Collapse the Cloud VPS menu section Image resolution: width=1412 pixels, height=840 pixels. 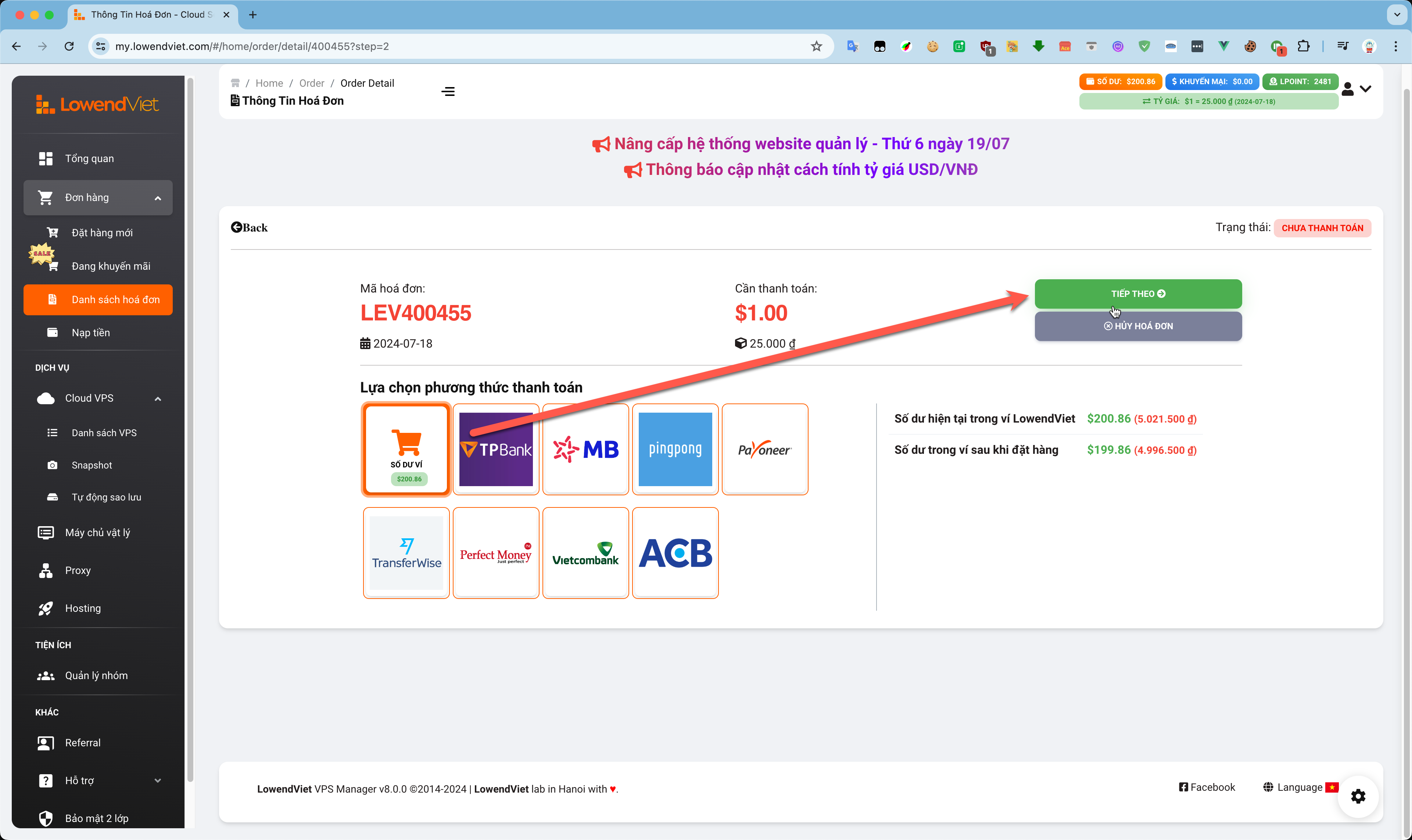click(x=158, y=398)
